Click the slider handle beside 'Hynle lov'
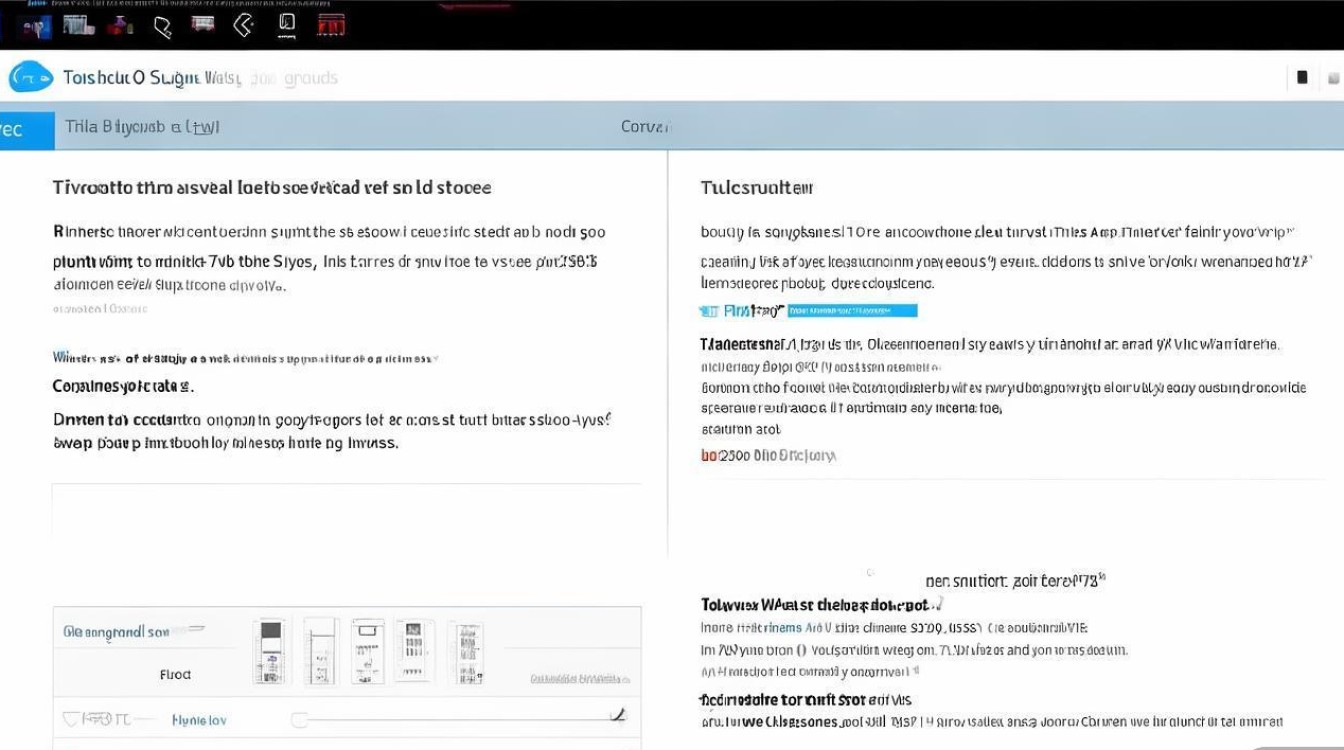 [299, 720]
